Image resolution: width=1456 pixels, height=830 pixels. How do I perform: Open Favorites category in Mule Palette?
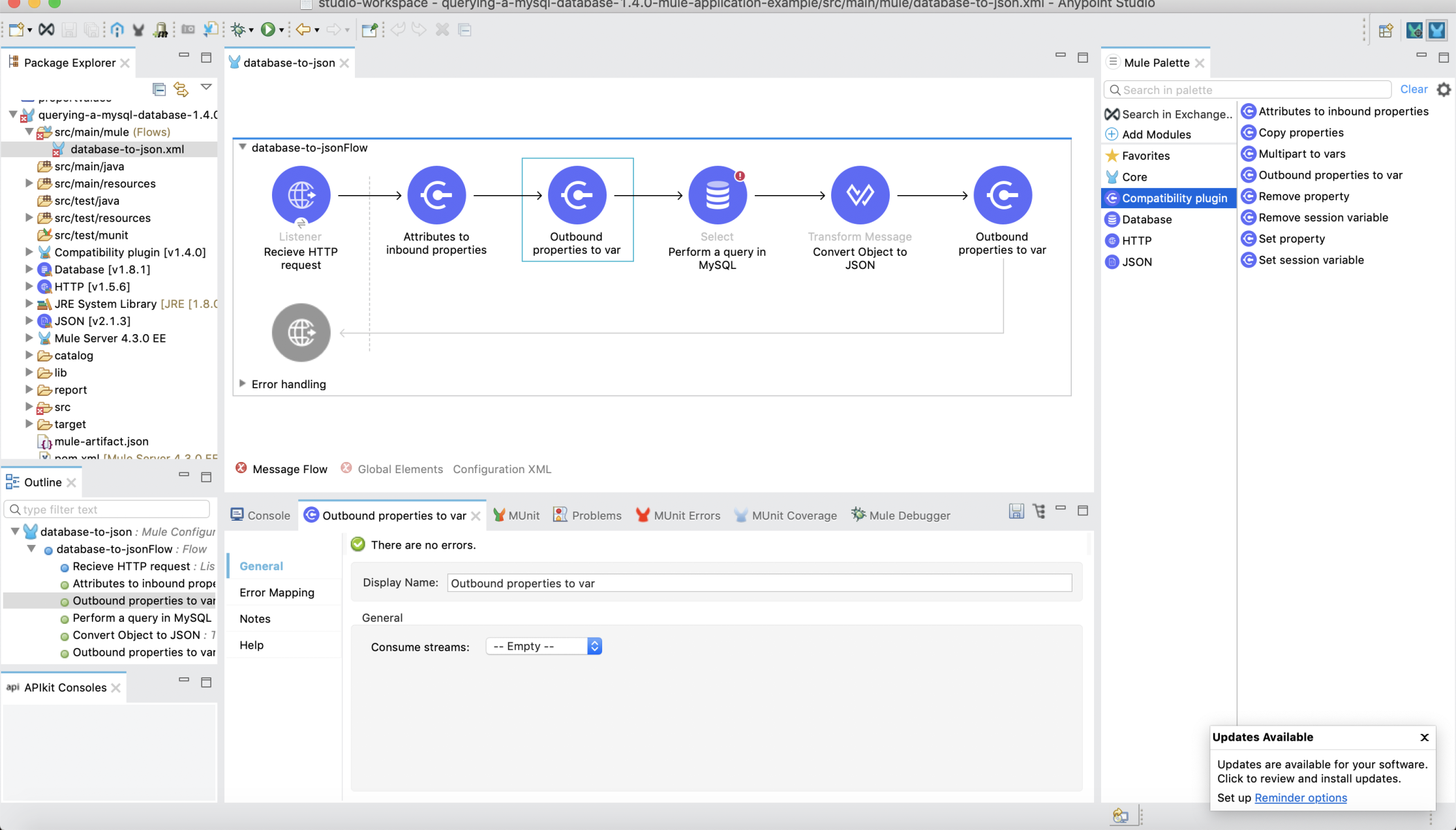(x=1145, y=155)
